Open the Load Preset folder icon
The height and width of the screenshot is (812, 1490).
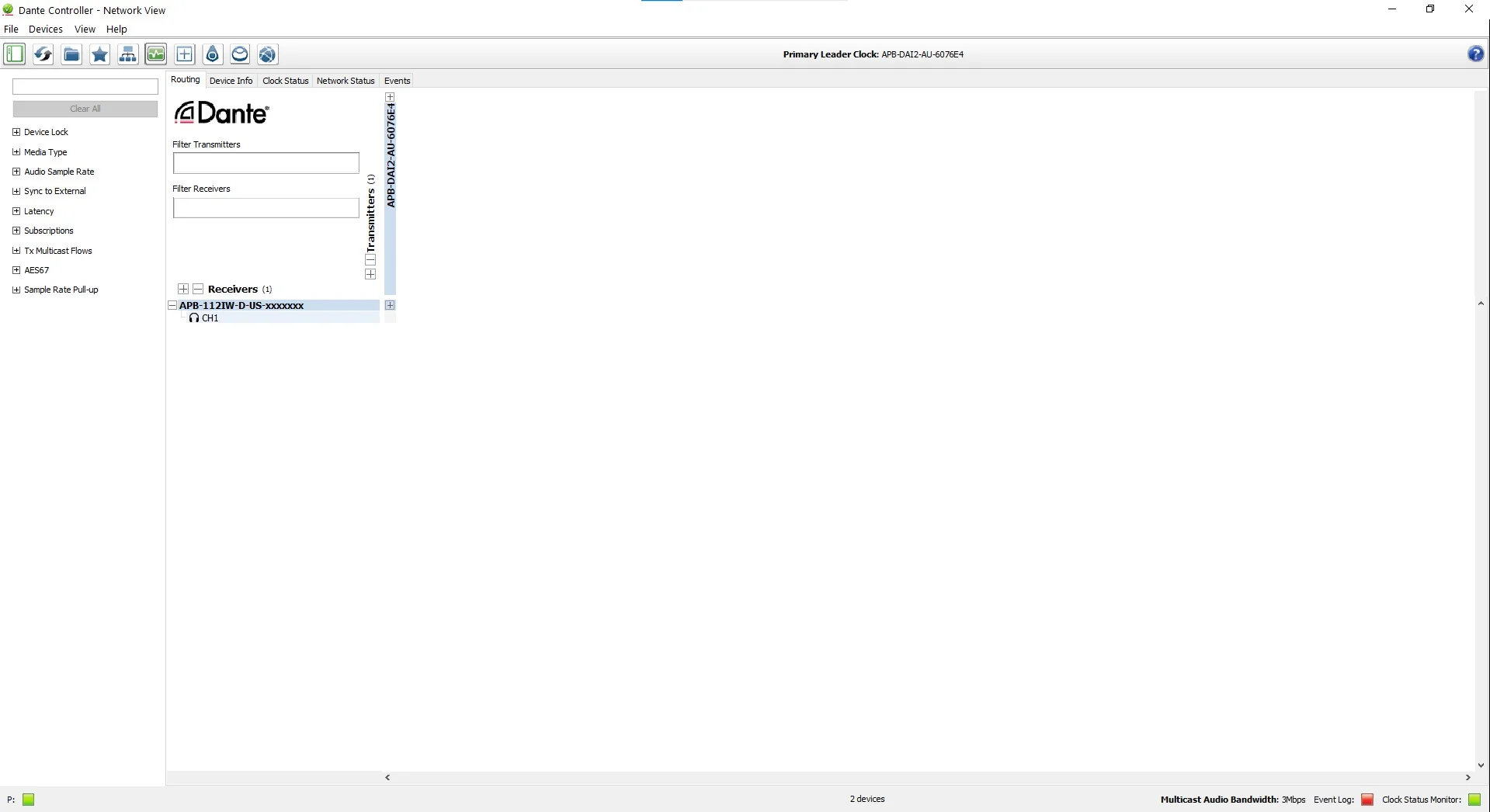point(71,54)
